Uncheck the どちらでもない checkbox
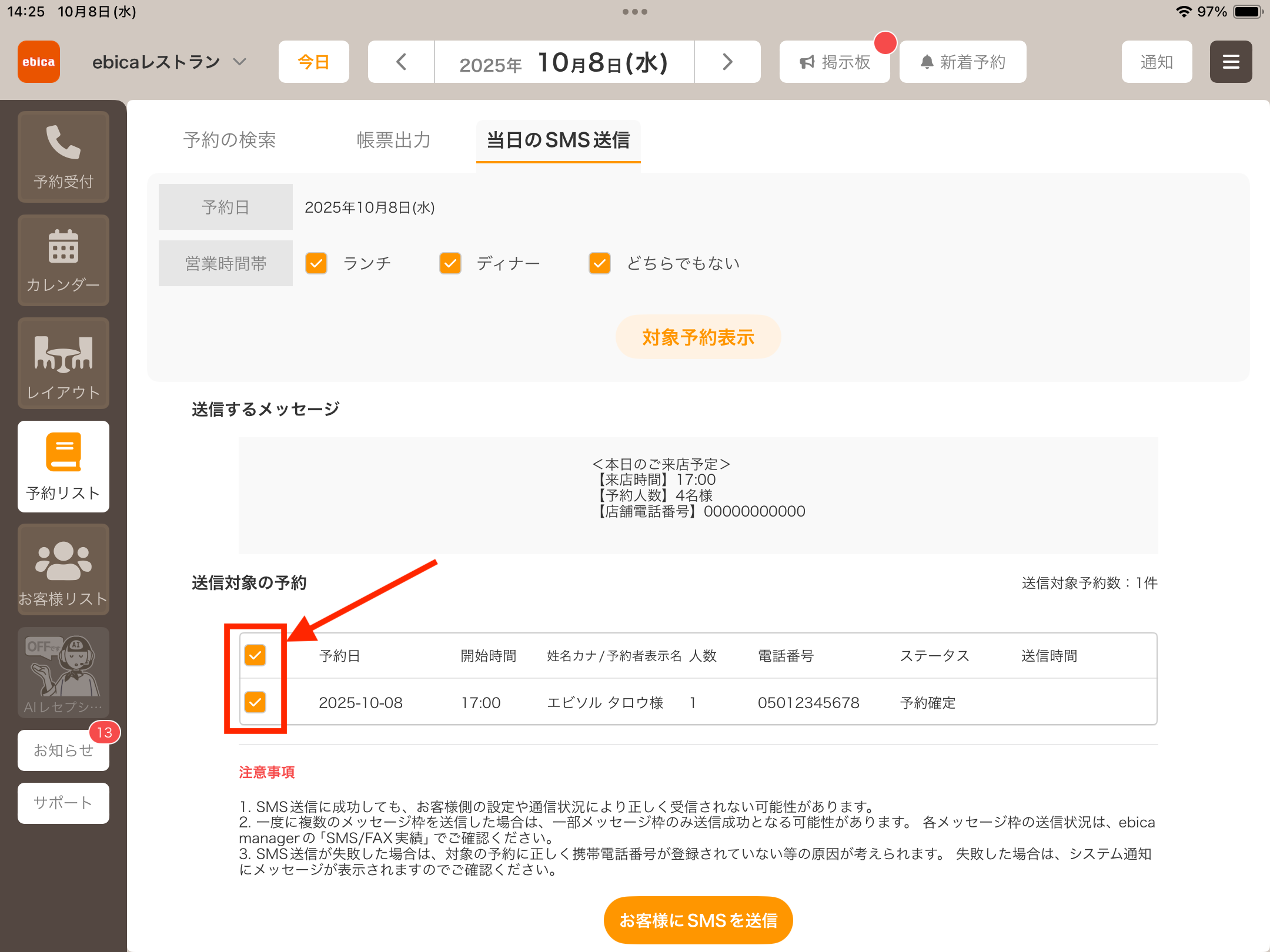Screen dimensions: 1270x952 pos(600,263)
